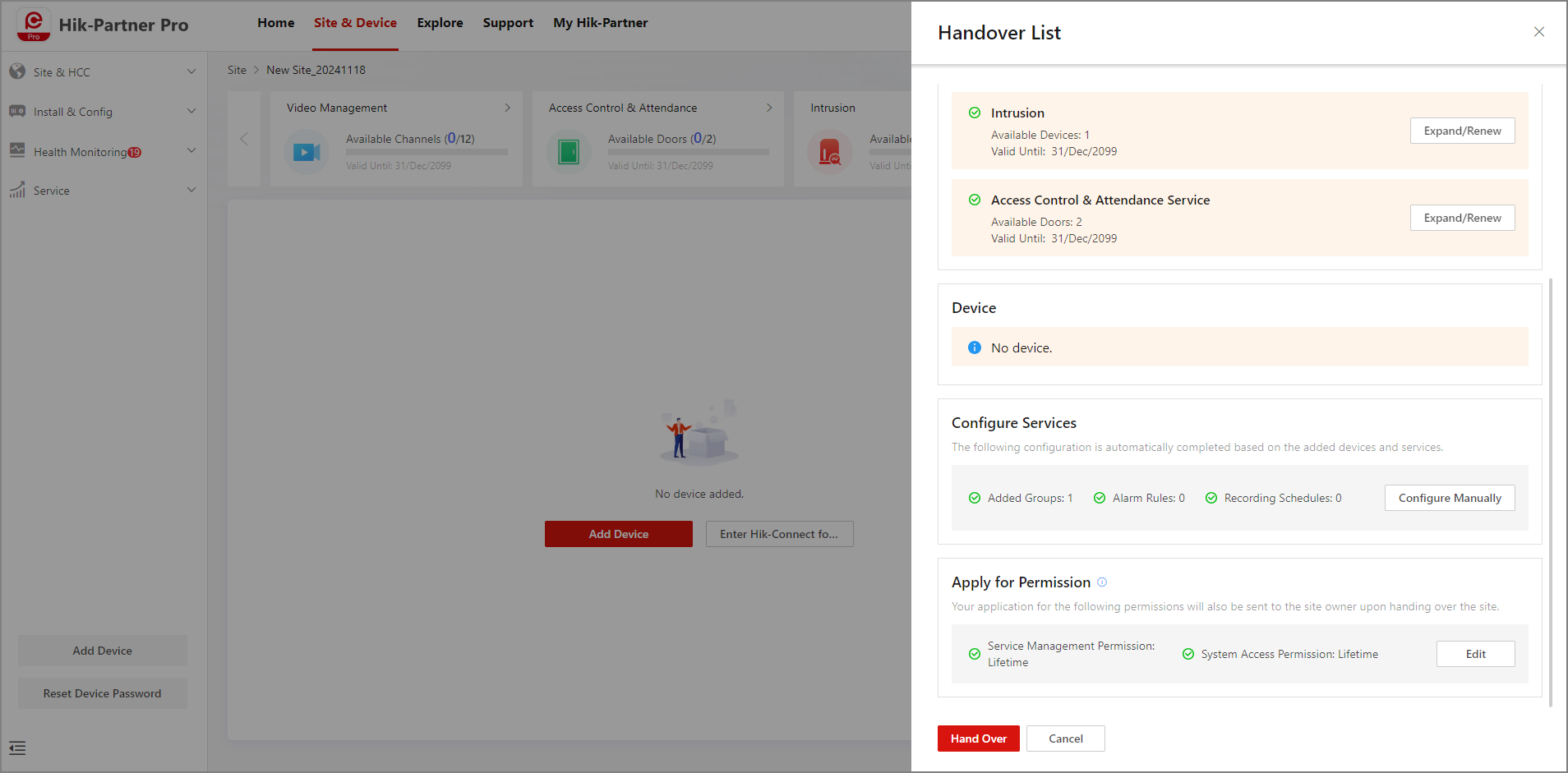Click the info icon beside No device
The width and height of the screenshot is (1568, 773).
(975, 347)
